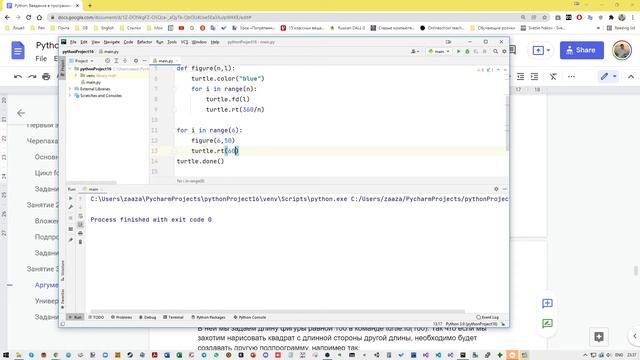Toggle the vertical Structure tool window button
640x360 pixels.
[x=62, y=270]
